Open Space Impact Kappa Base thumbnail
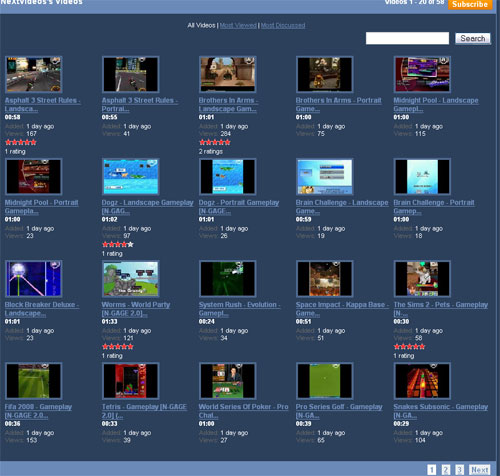 325,279
